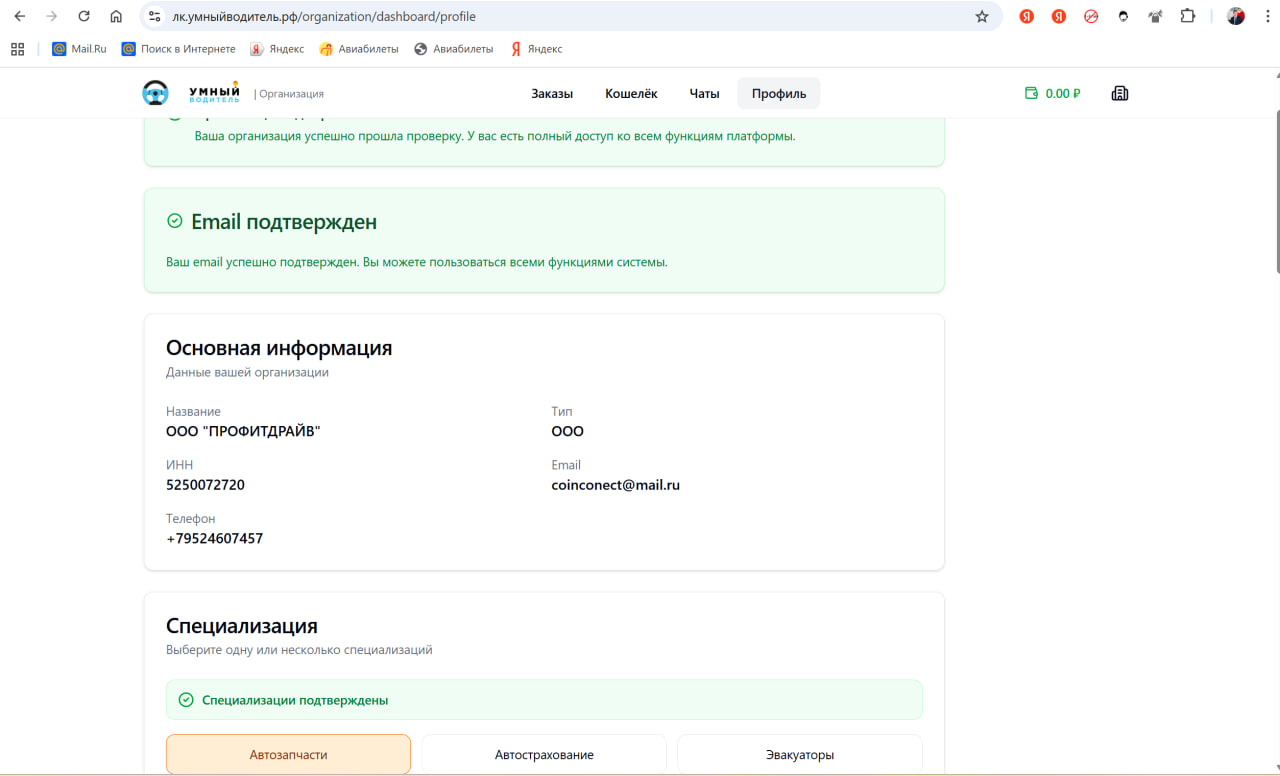Screen dimensions: 1280x776
Task: Open the browser home page
Action: click(116, 16)
